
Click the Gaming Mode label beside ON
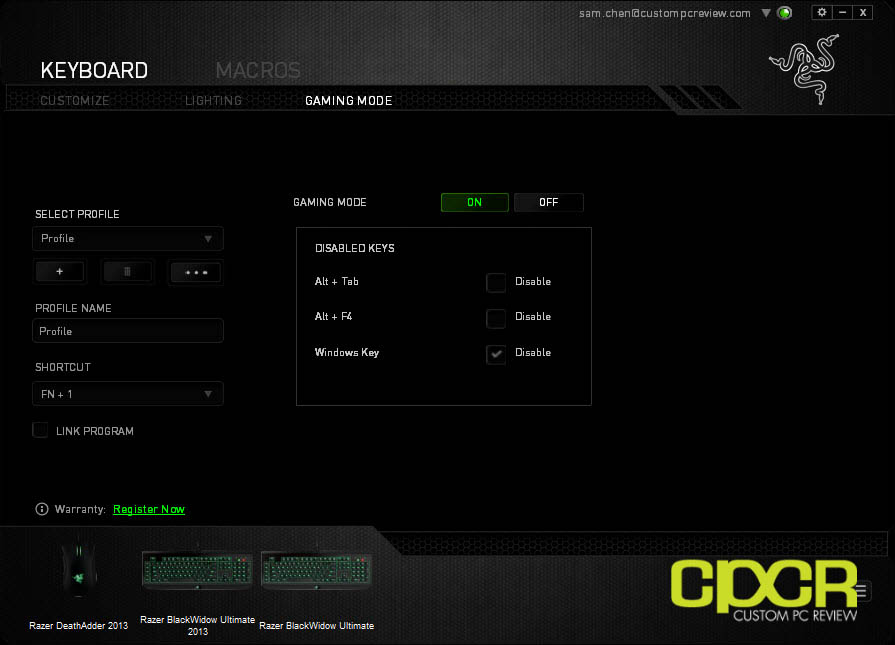tap(330, 202)
